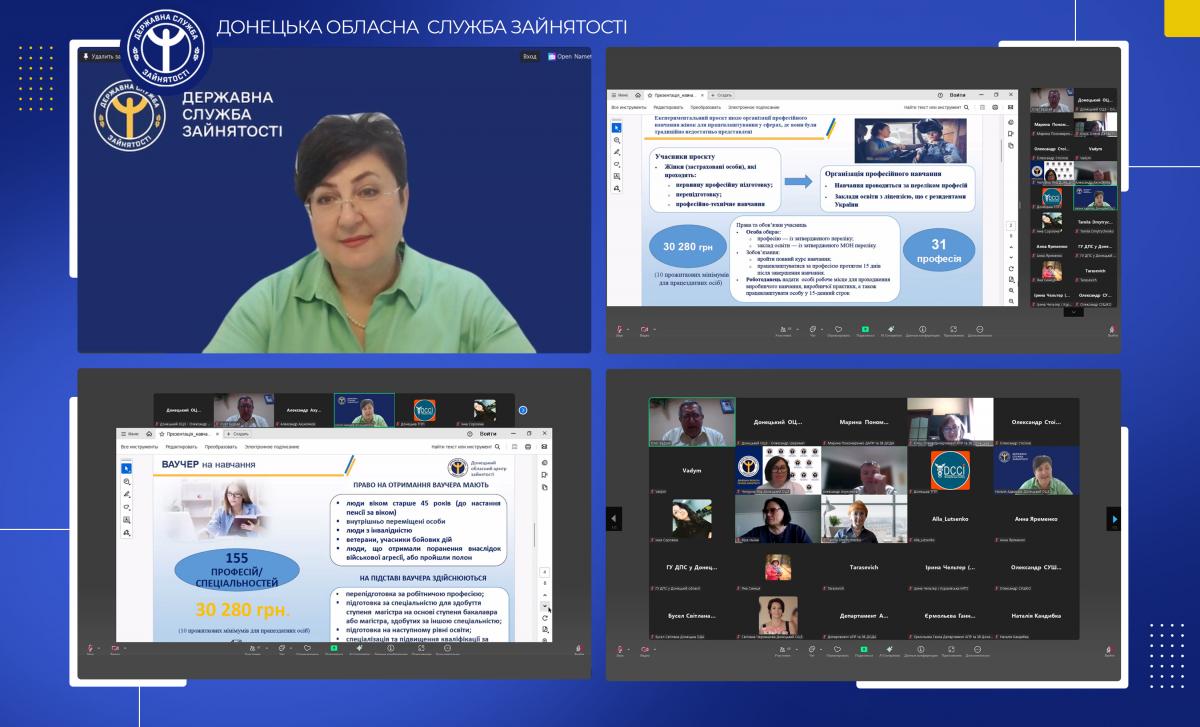Viewport: 1200px width, 727px height.
Task: Click the arrow selection tool in top-right PDF sidebar
Action: pyautogui.click(x=617, y=127)
